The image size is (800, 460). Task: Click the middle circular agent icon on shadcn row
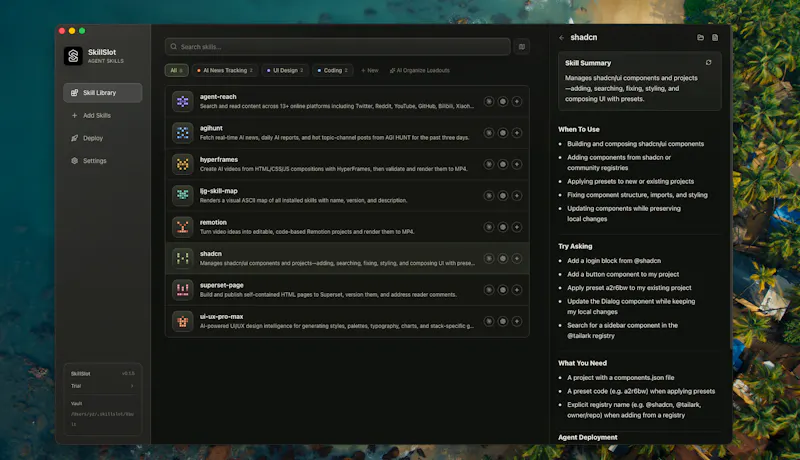click(503, 259)
